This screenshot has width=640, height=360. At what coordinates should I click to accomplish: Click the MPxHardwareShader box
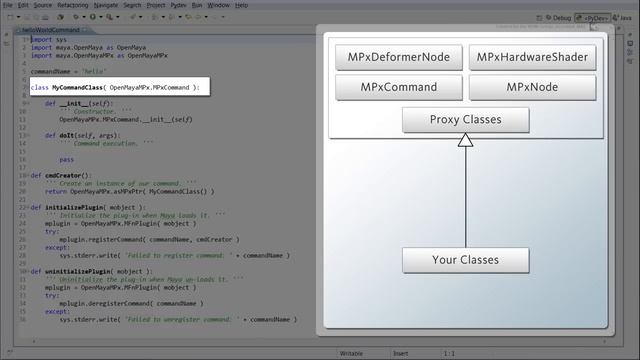[532, 57]
